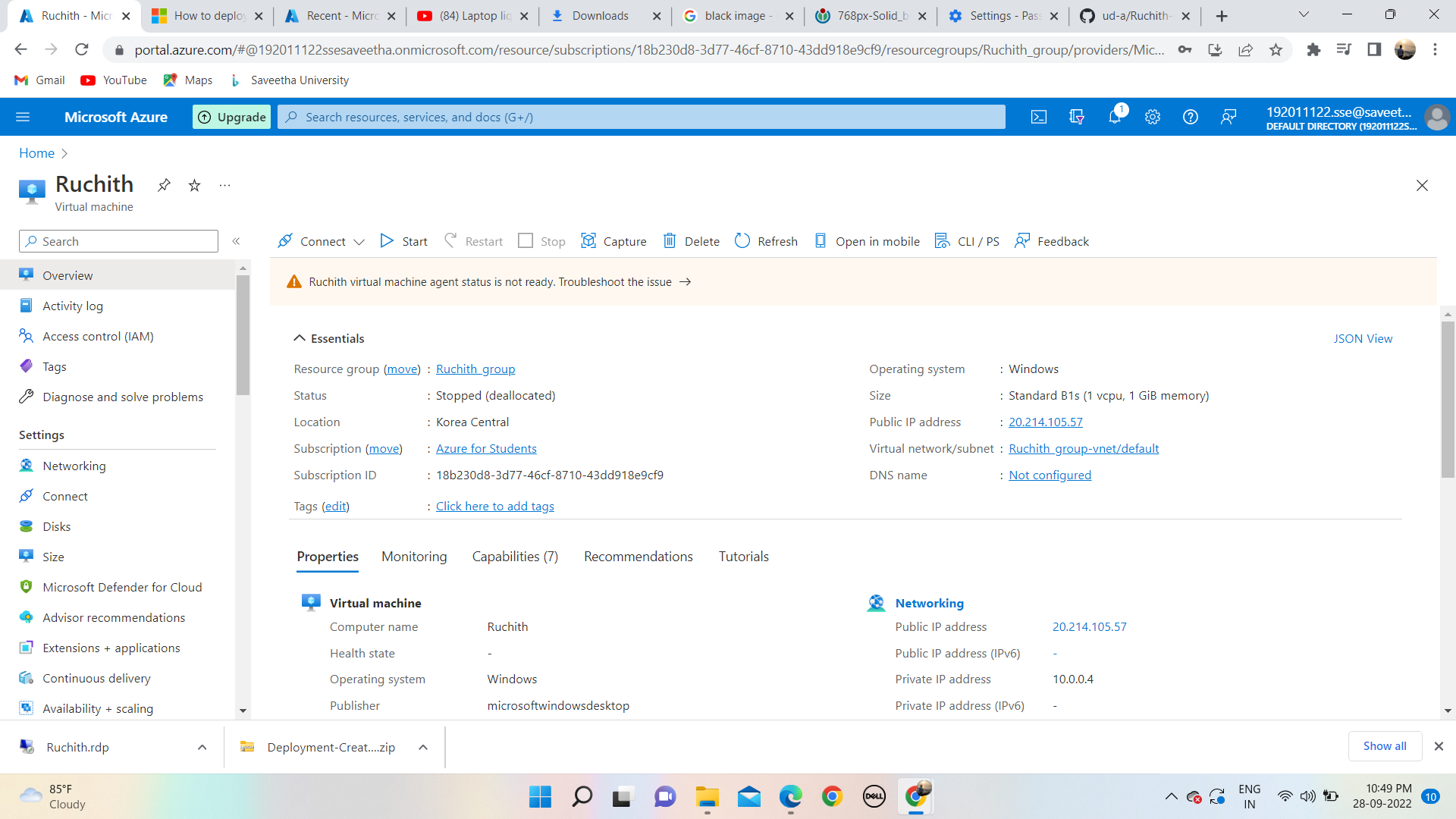
Task: Click Open in mobile
Action: 867,241
